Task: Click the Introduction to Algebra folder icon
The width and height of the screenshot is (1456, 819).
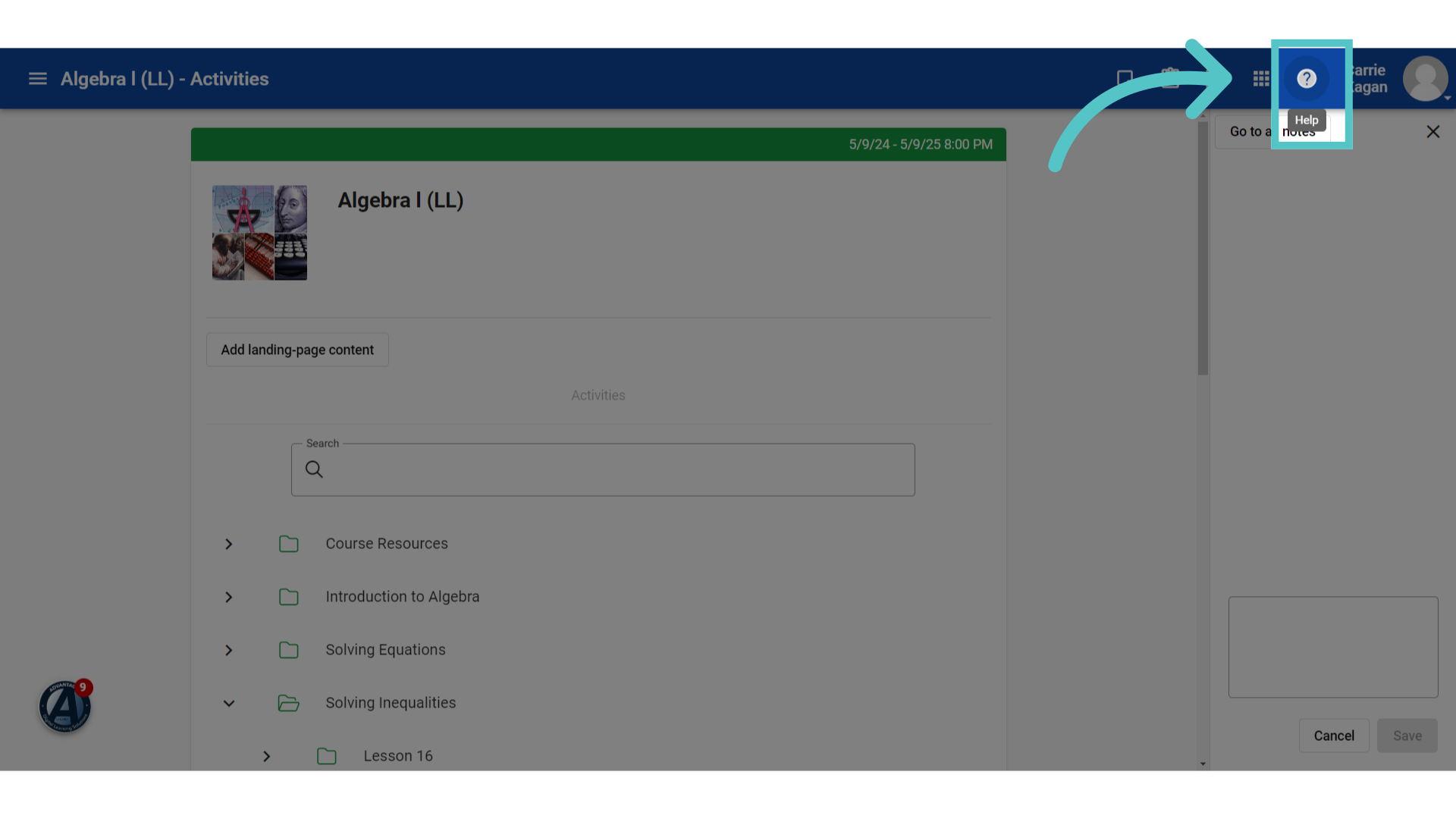Action: (x=288, y=597)
